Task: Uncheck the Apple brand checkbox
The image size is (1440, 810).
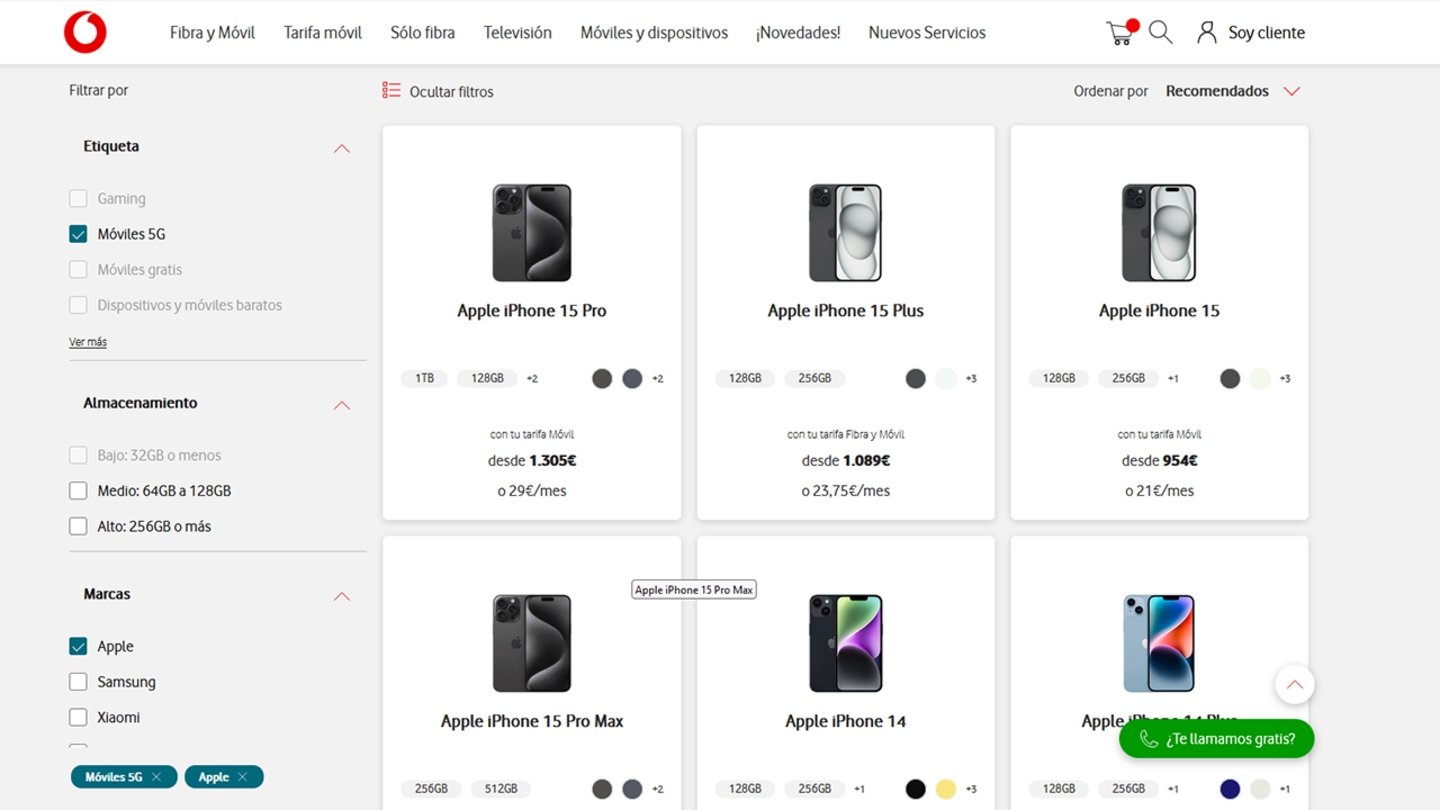Action: 78,646
